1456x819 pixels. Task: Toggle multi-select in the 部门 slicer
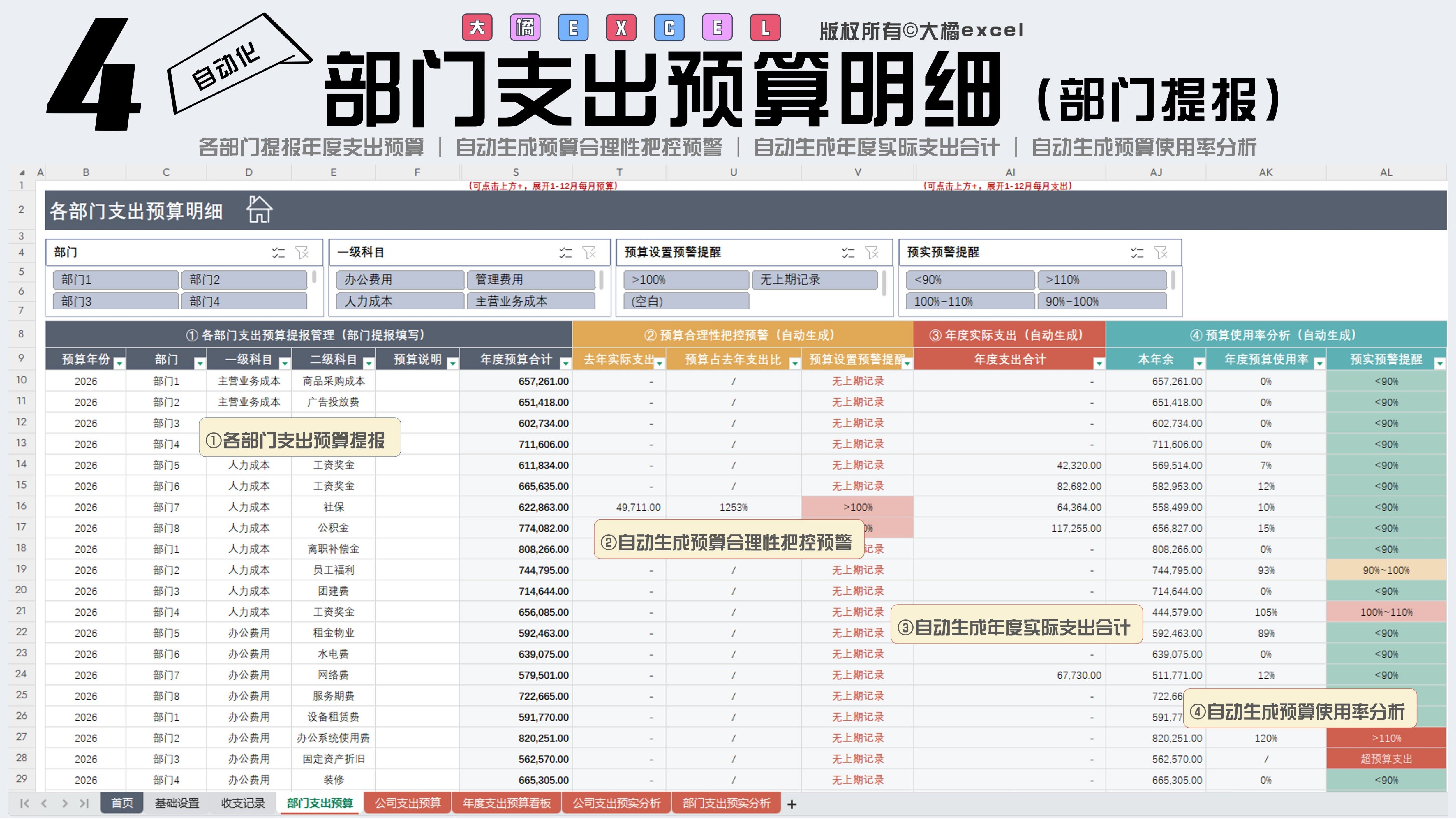(278, 253)
